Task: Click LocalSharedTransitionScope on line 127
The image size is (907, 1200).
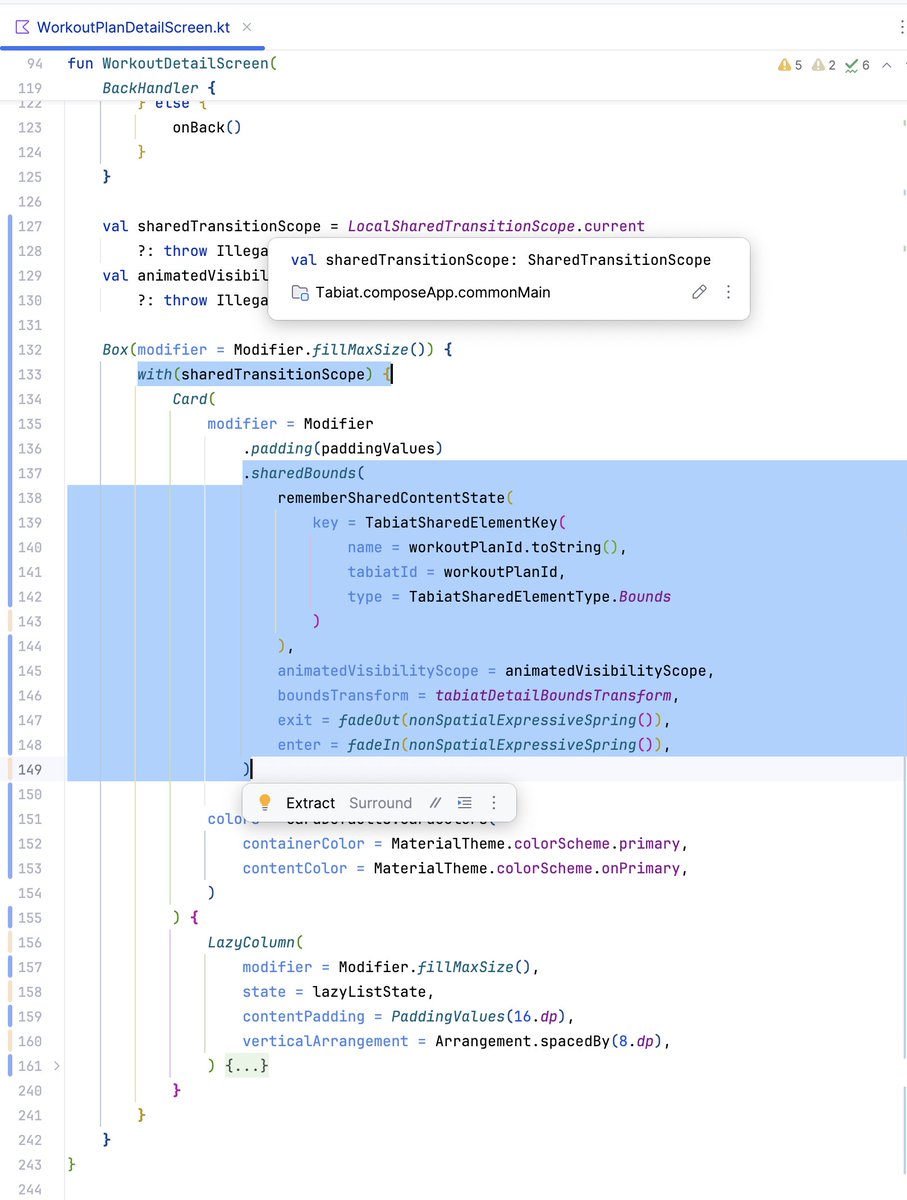Action: 461,226
